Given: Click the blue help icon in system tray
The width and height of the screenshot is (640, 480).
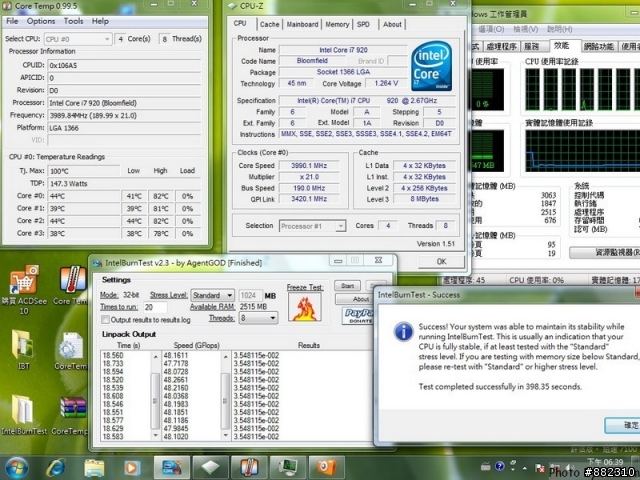Looking at the screenshot, I should (x=499, y=466).
